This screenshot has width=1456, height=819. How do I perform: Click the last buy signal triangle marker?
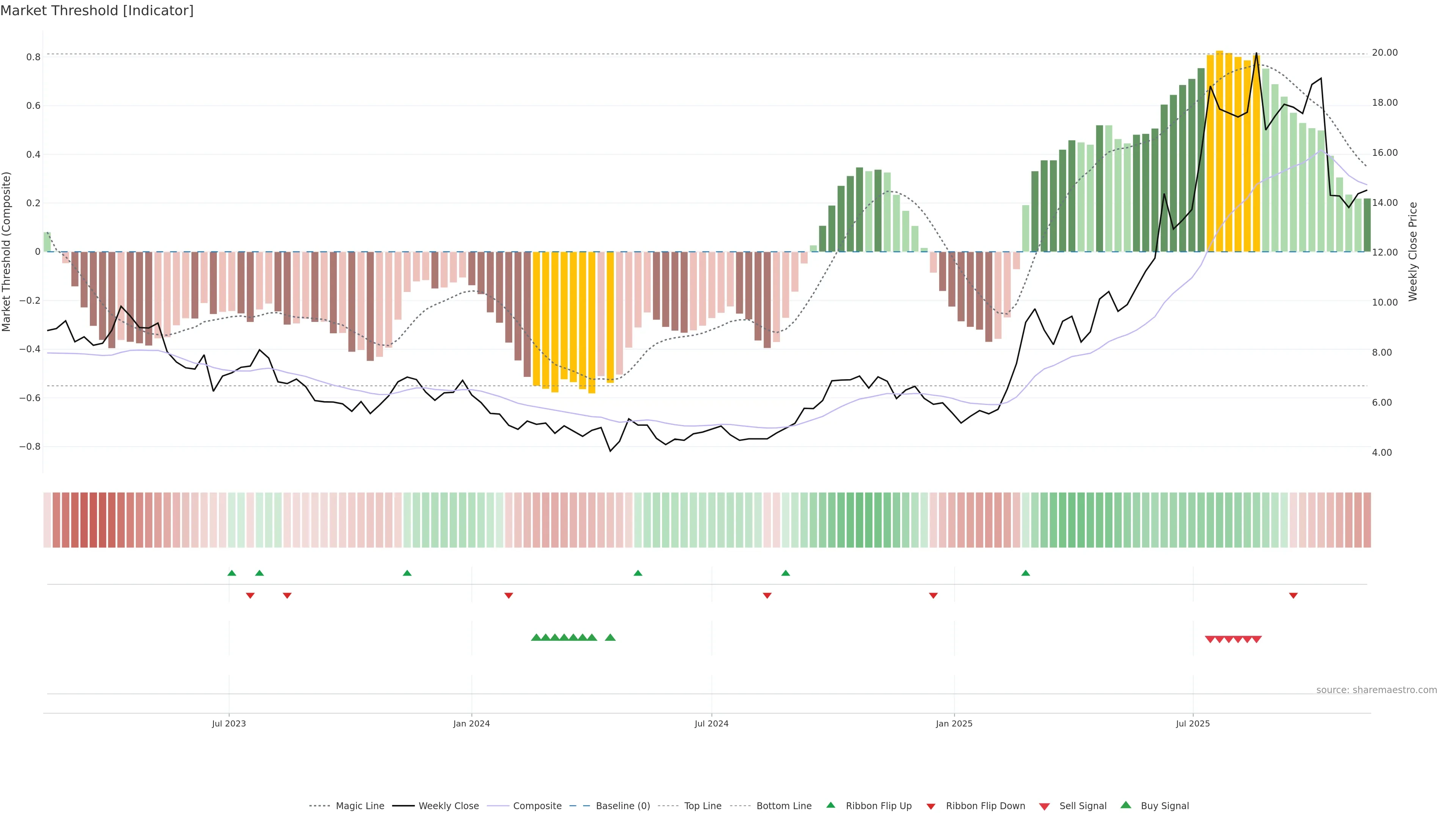pyautogui.click(x=610, y=637)
